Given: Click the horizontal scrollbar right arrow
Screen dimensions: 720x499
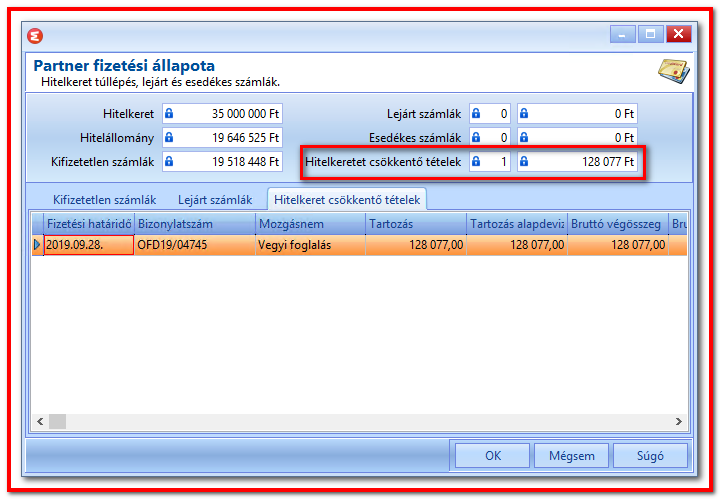Looking at the screenshot, I should click(x=679, y=421).
